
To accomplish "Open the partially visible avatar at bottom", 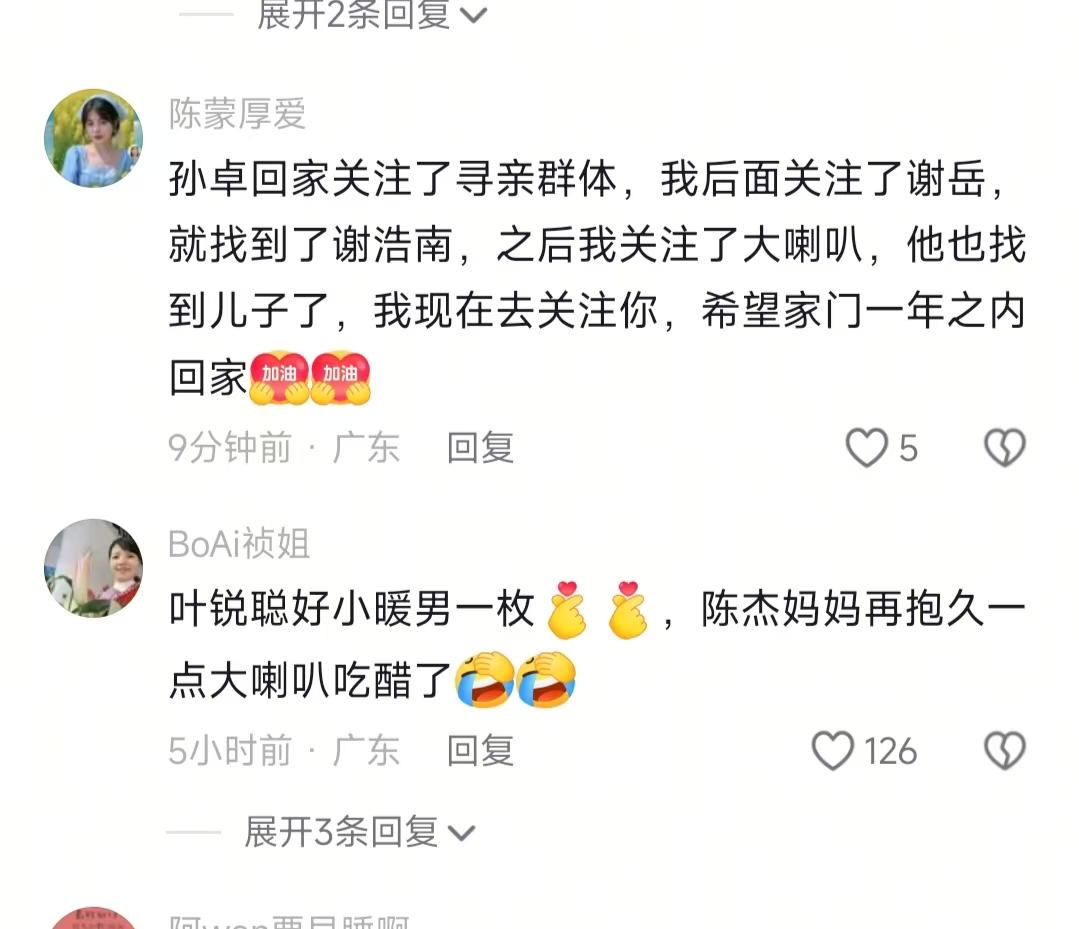I will [94, 918].
